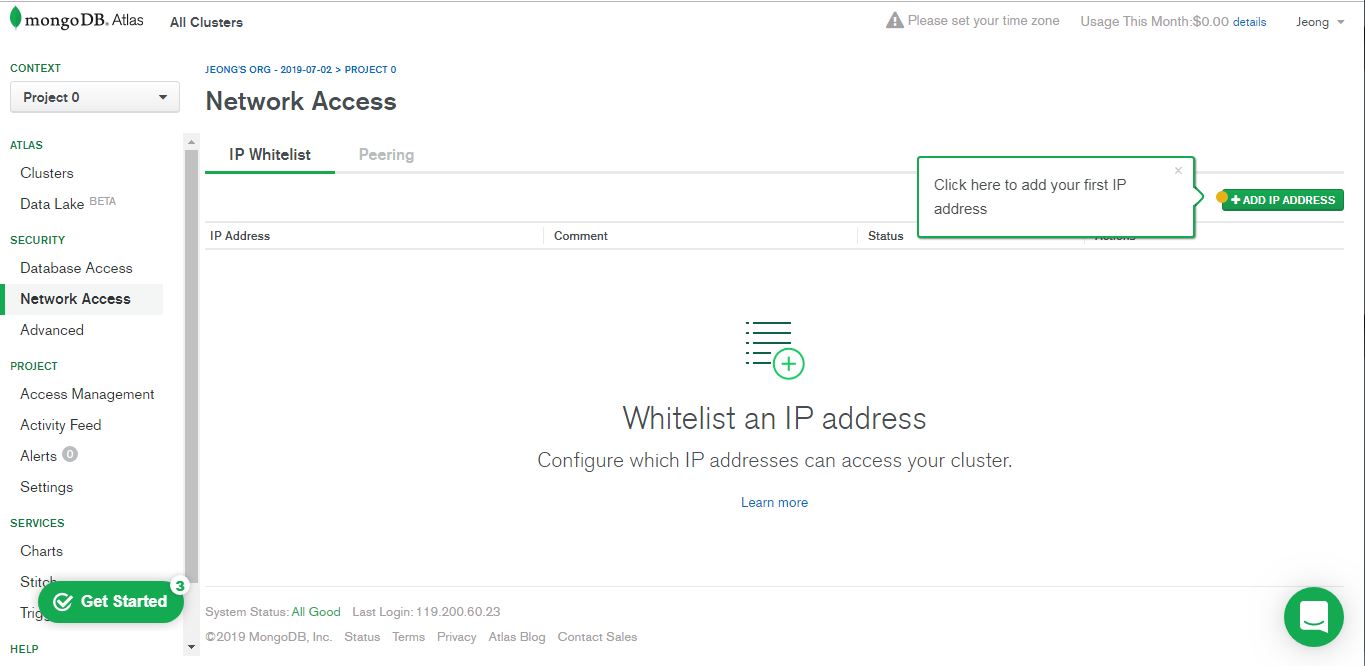Click the MongoDB Atlas leaf logo
Screen dimensions: 1365x666
[x=16, y=18]
